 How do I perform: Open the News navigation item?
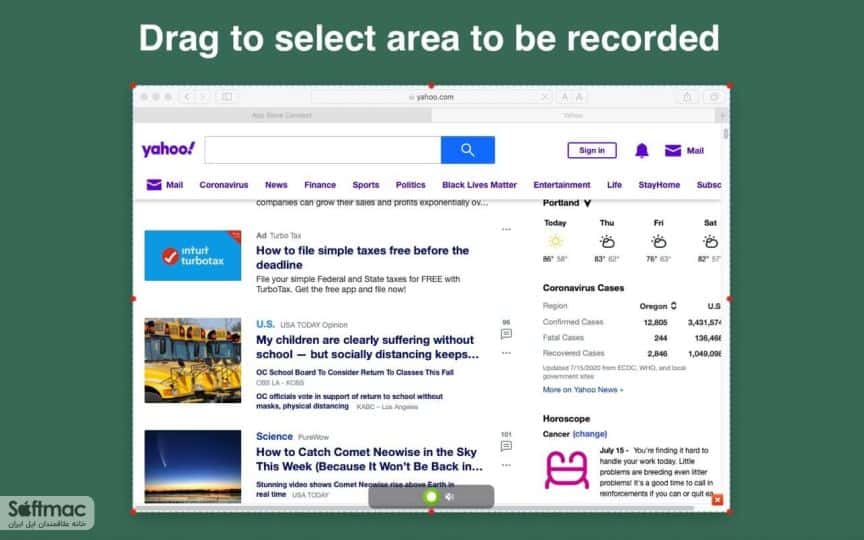pyautogui.click(x=276, y=185)
